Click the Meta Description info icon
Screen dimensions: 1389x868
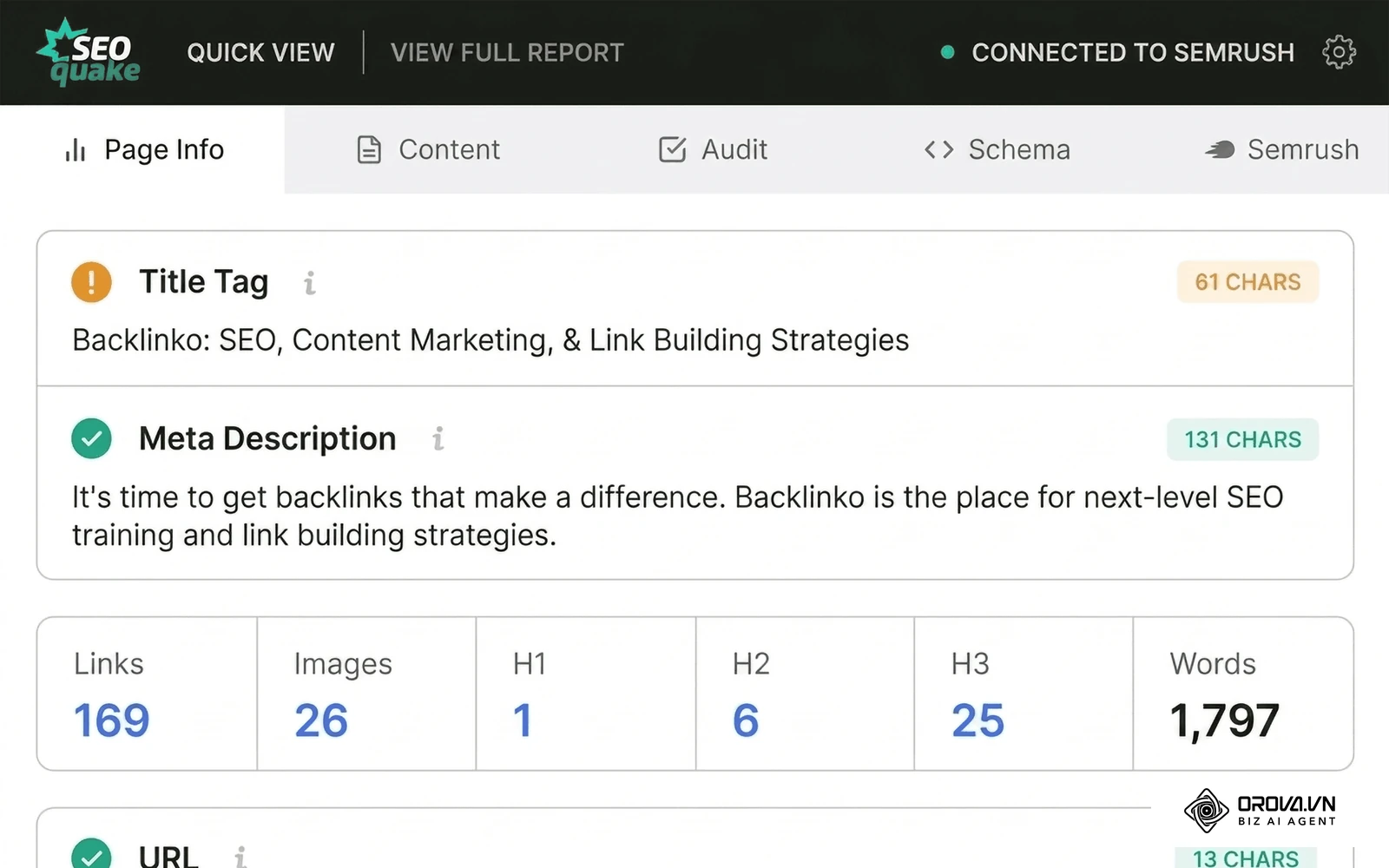click(x=438, y=439)
